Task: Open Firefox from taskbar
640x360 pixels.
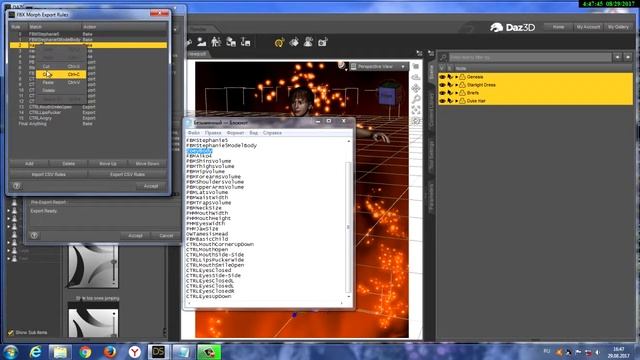Action: 109,352
